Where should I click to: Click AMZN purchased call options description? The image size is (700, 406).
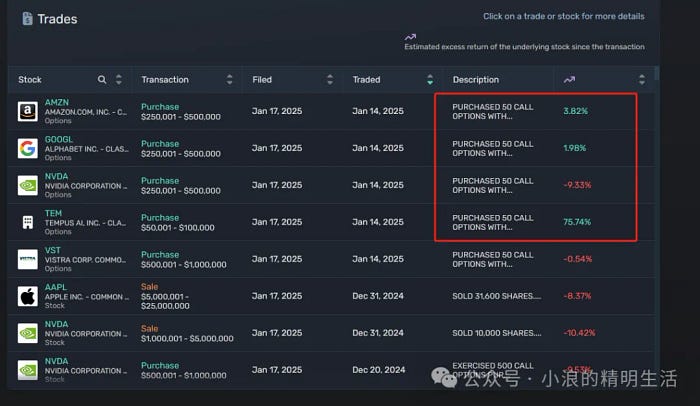pos(493,112)
